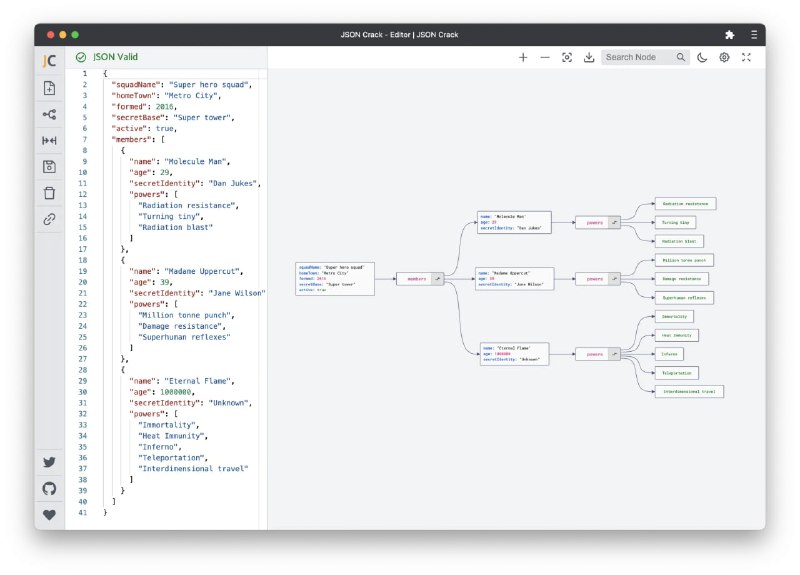
Task: Download the graph as an image
Action: tap(589, 58)
